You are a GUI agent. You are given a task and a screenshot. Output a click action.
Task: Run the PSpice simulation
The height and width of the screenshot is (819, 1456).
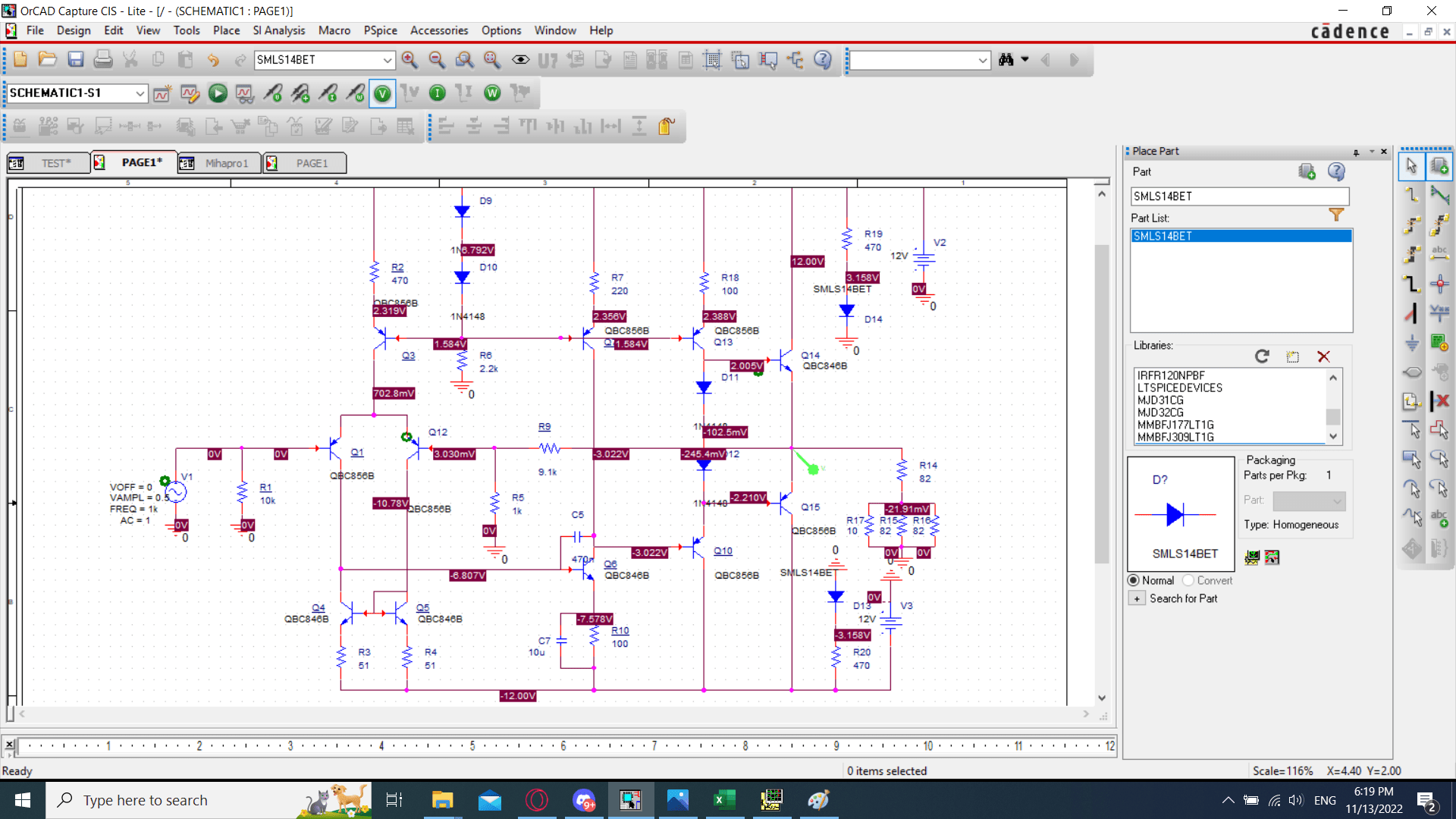[x=218, y=93]
